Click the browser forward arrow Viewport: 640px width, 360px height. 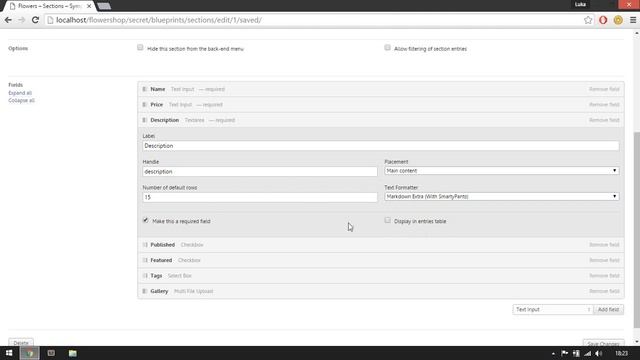pos(21,20)
